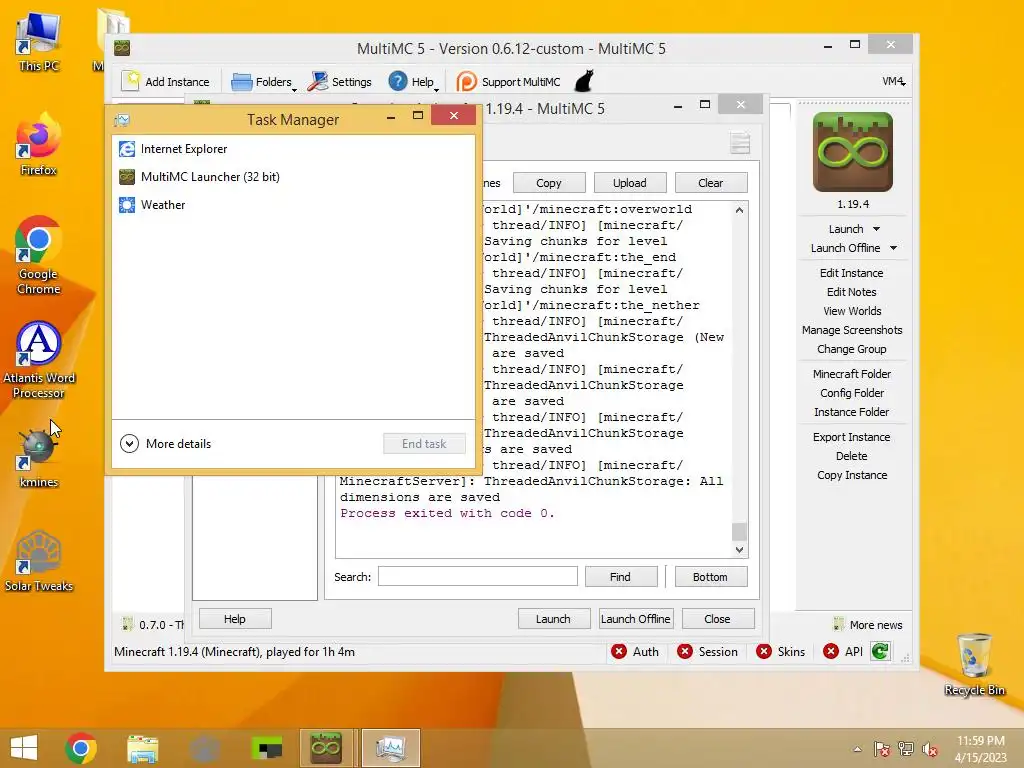Open the Add Instance toolbar button
The image size is (1024, 768).
(x=166, y=82)
